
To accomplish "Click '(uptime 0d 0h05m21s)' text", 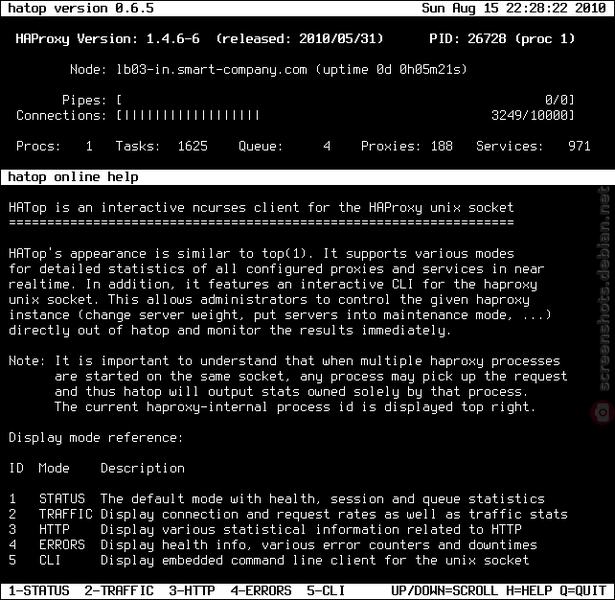I will point(391,69).
